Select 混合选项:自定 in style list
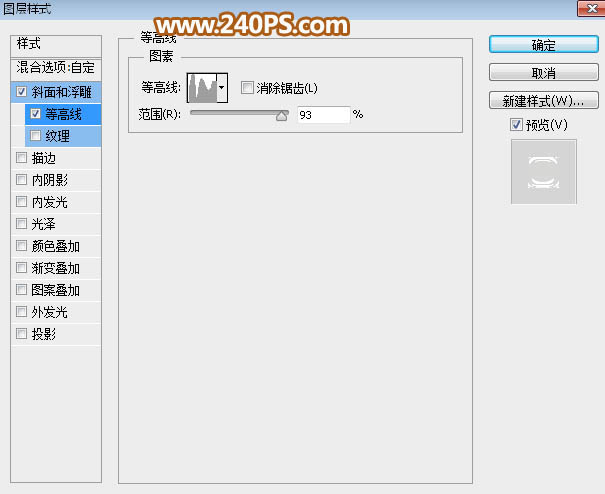This screenshot has width=605, height=494. [x=56, y=68]
